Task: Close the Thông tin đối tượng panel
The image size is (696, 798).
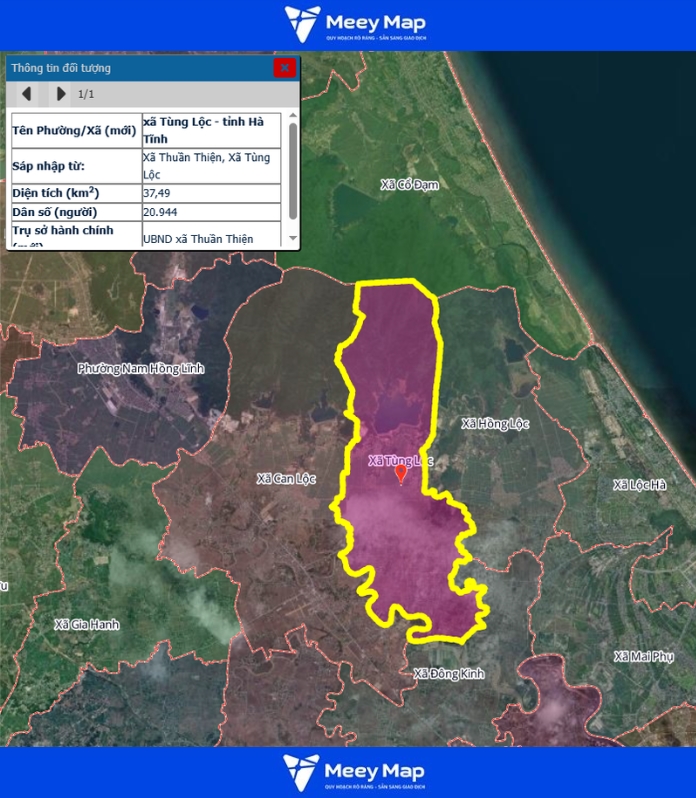Action: click(x=285, y=68)
